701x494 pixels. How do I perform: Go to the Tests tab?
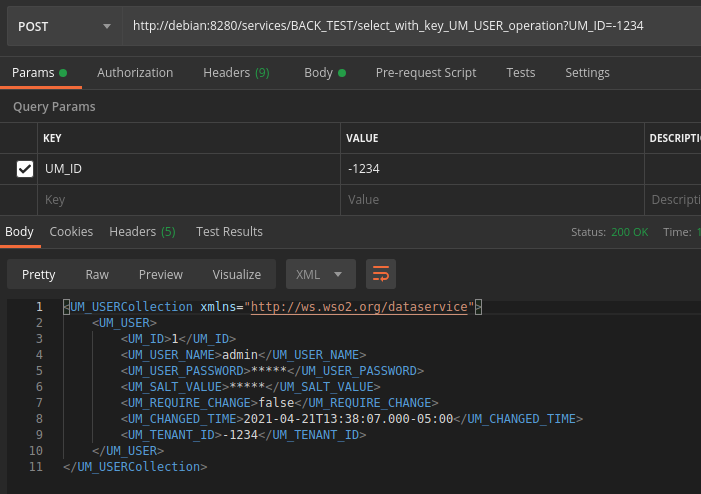pos(520,73)
